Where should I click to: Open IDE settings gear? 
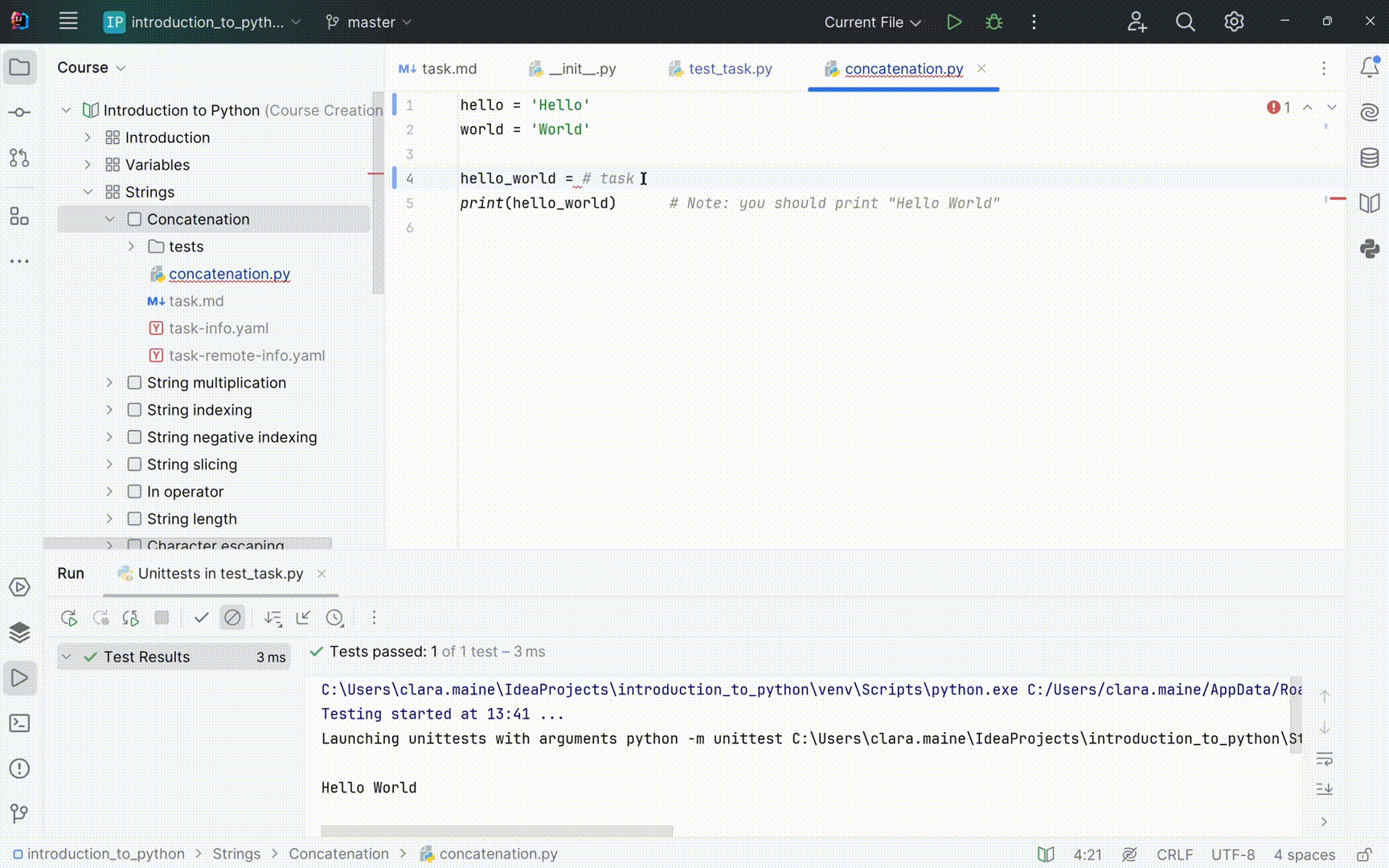tap(1234, 22)
